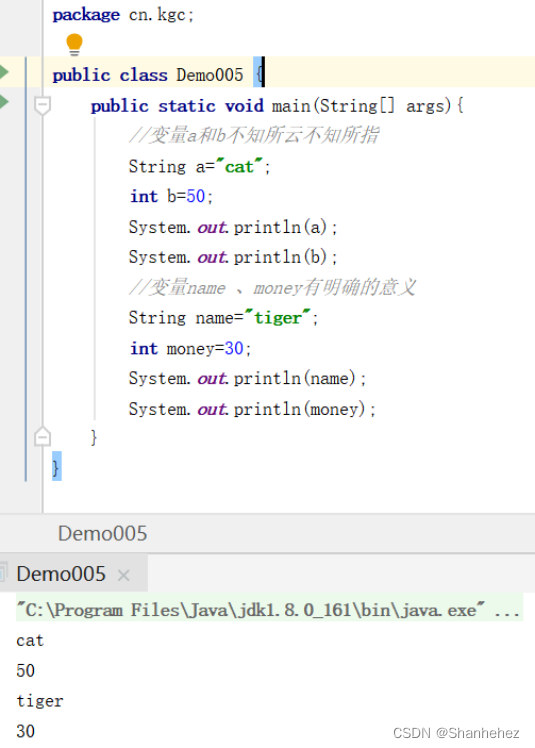Click console output 'cat'

pos(30,640)
